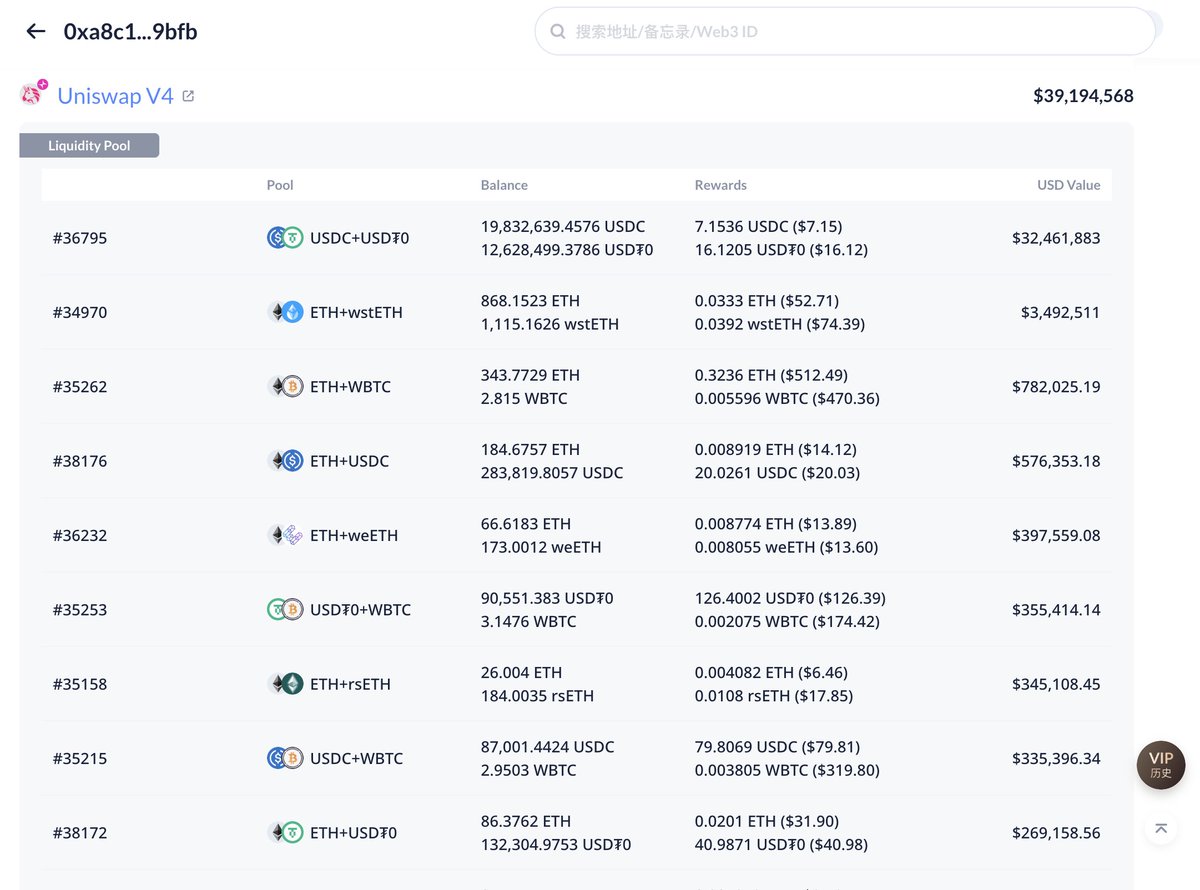Click the balance 19,832,639.4576 USDC
This screenshot has width=1200, height=890.
click(563, 226)
